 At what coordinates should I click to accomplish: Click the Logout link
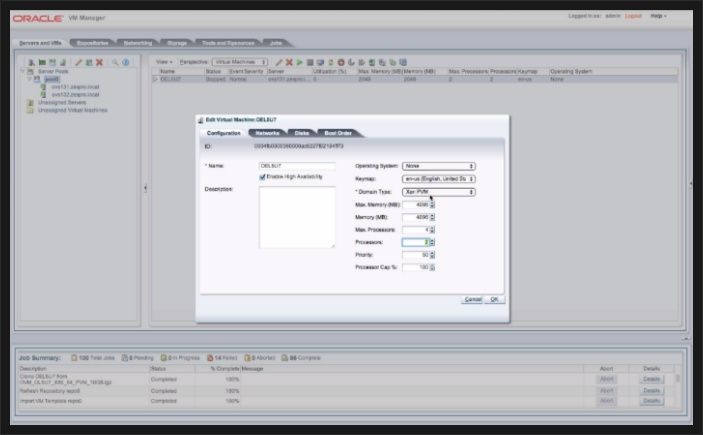pyautogui.click(x=633, y=16)
